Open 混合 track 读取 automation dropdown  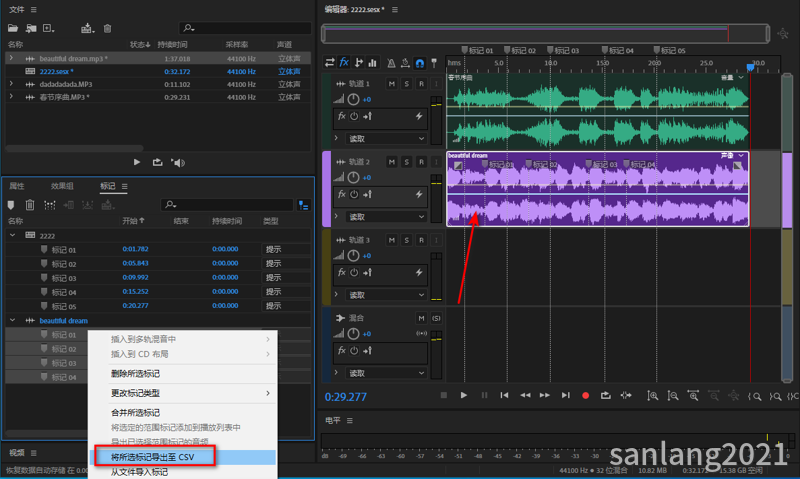pos(386,373)
